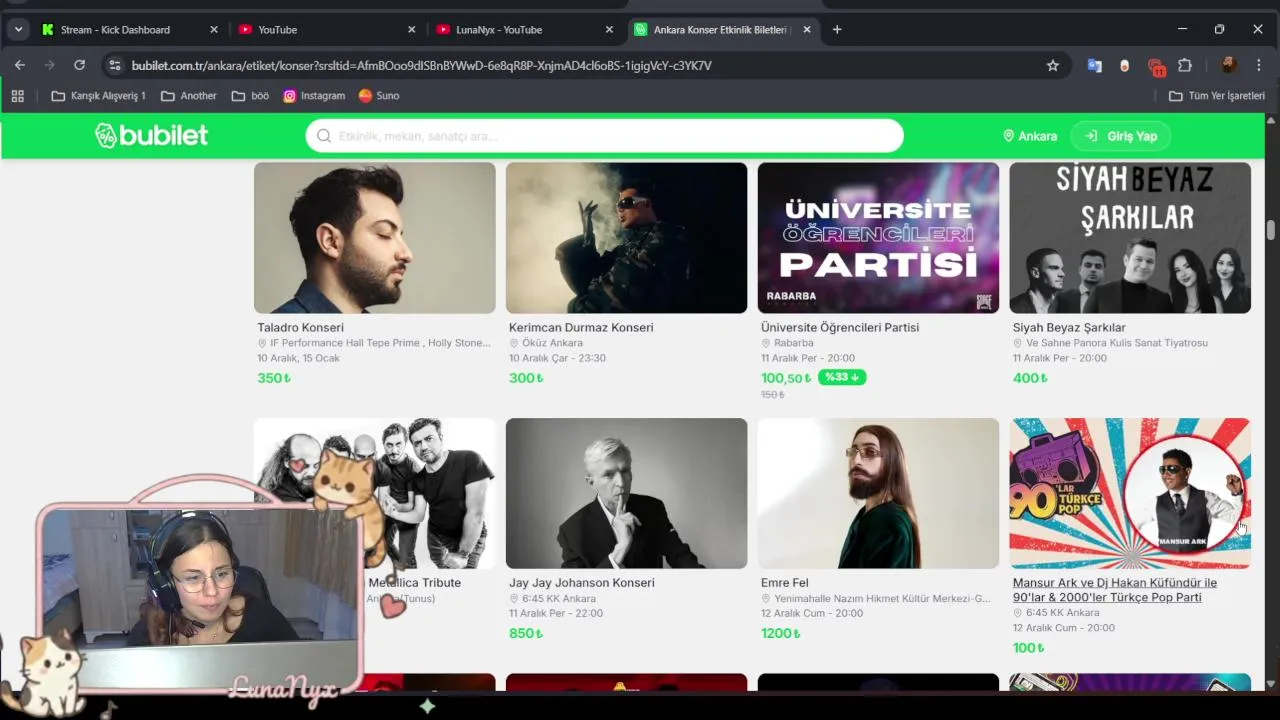Open the Üniversite Öğrencileri Partisi poster

pos(878,238)
